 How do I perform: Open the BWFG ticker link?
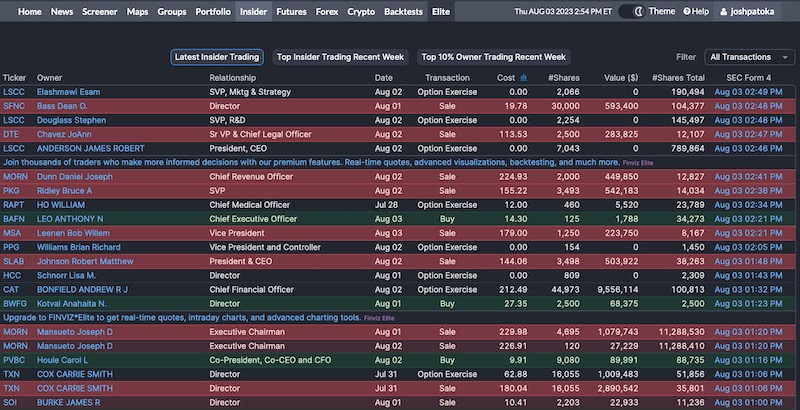point(15,302)
